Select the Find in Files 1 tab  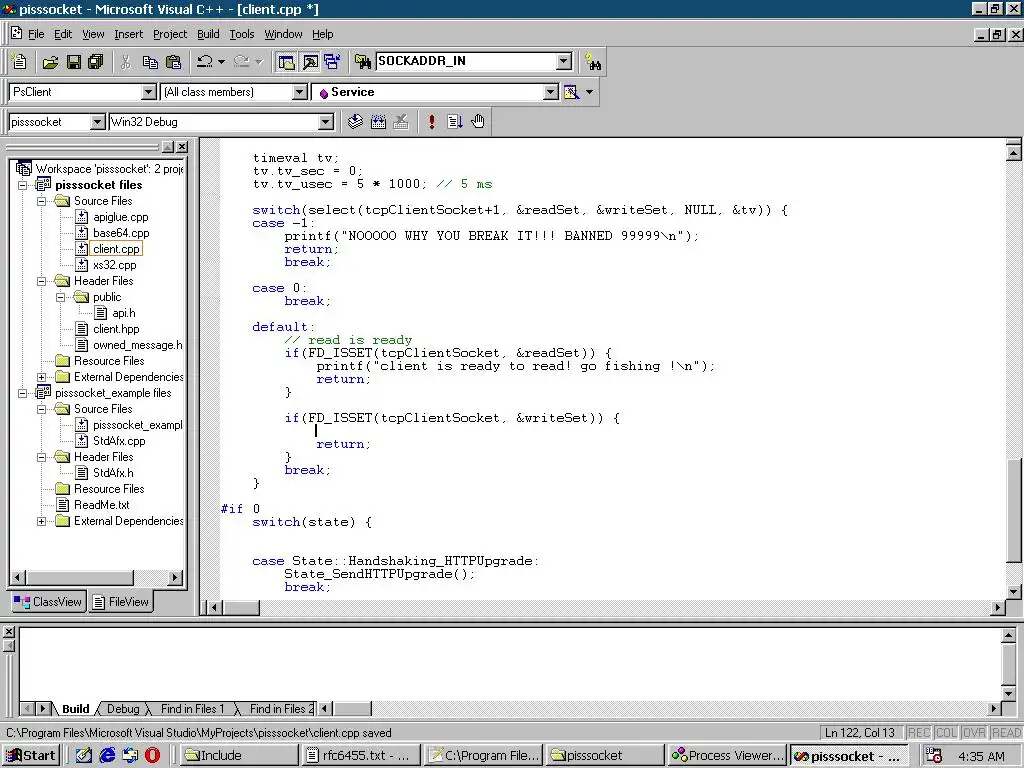tap(192, 709)
